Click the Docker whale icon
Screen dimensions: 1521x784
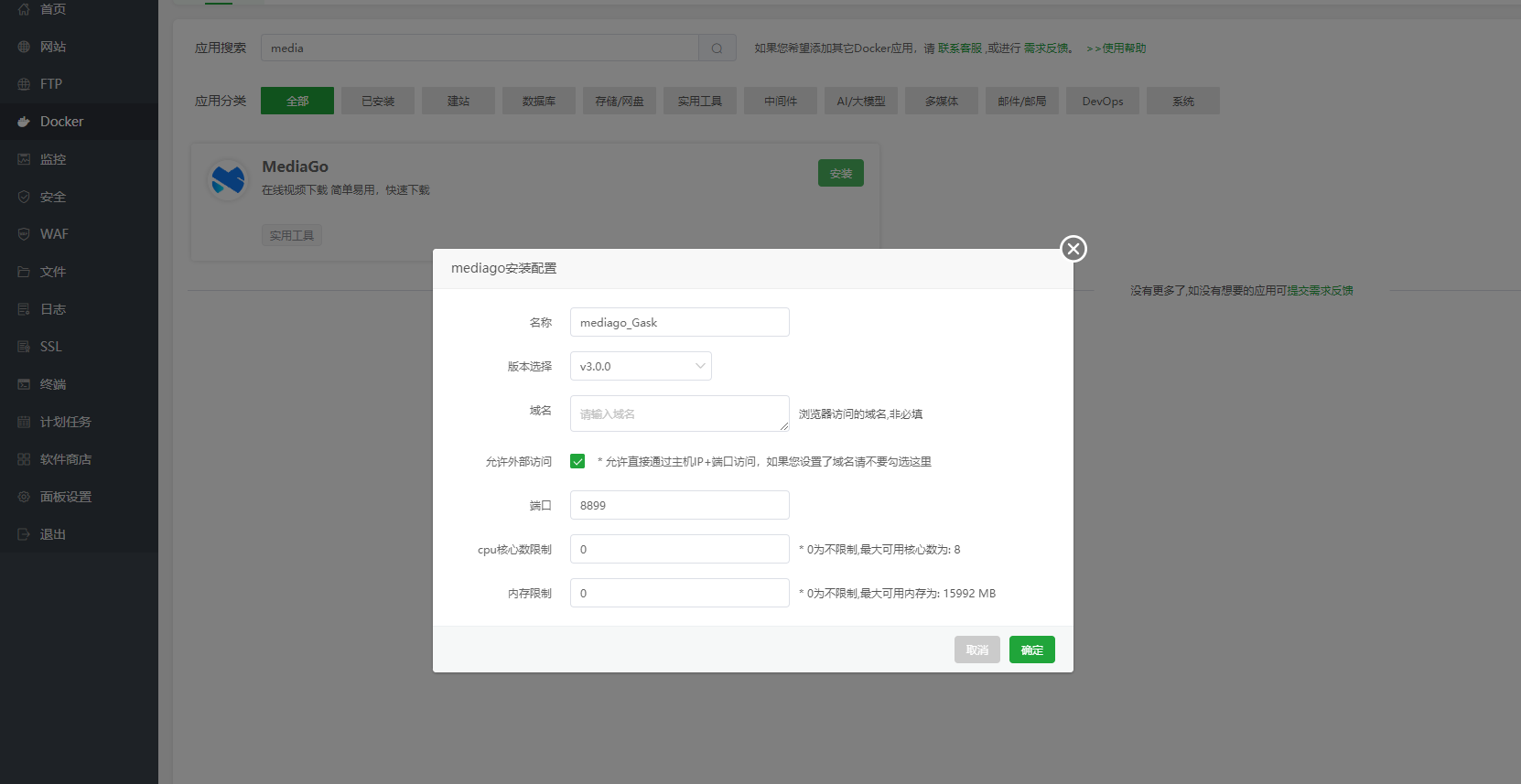pyautogui.click(x=24, y=122)
